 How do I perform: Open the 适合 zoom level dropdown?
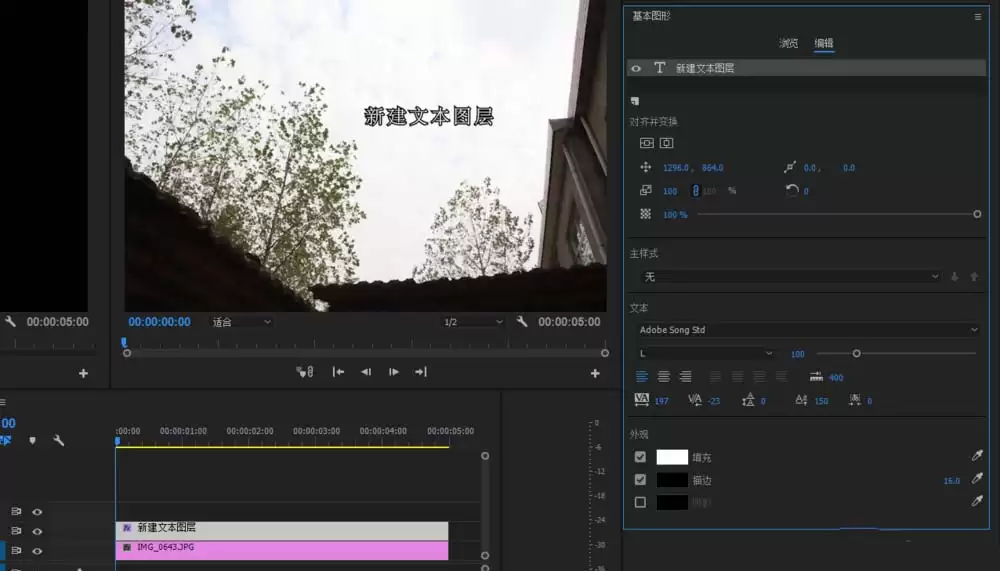240,322
